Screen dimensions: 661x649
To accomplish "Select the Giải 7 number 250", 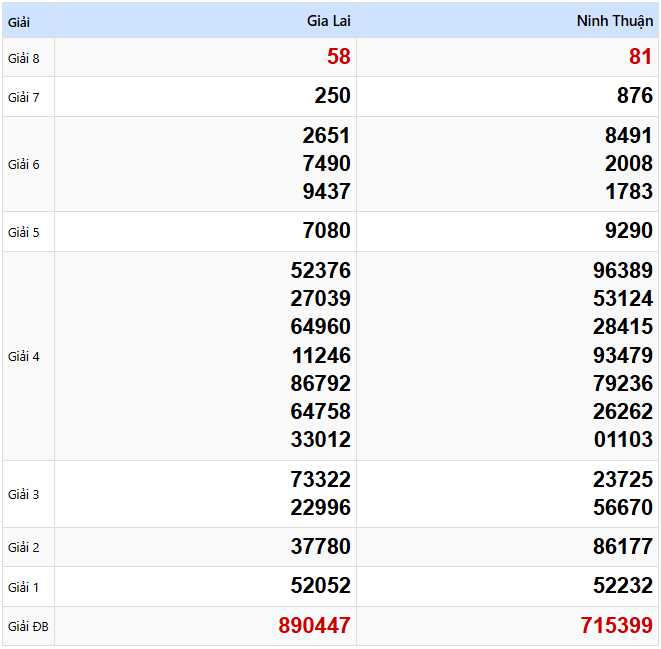I will click(332, 96).
